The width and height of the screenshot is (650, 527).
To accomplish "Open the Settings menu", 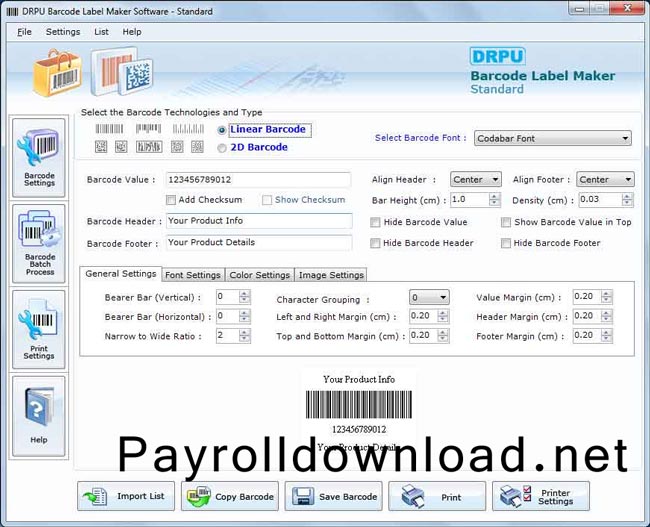I will 63,32.
